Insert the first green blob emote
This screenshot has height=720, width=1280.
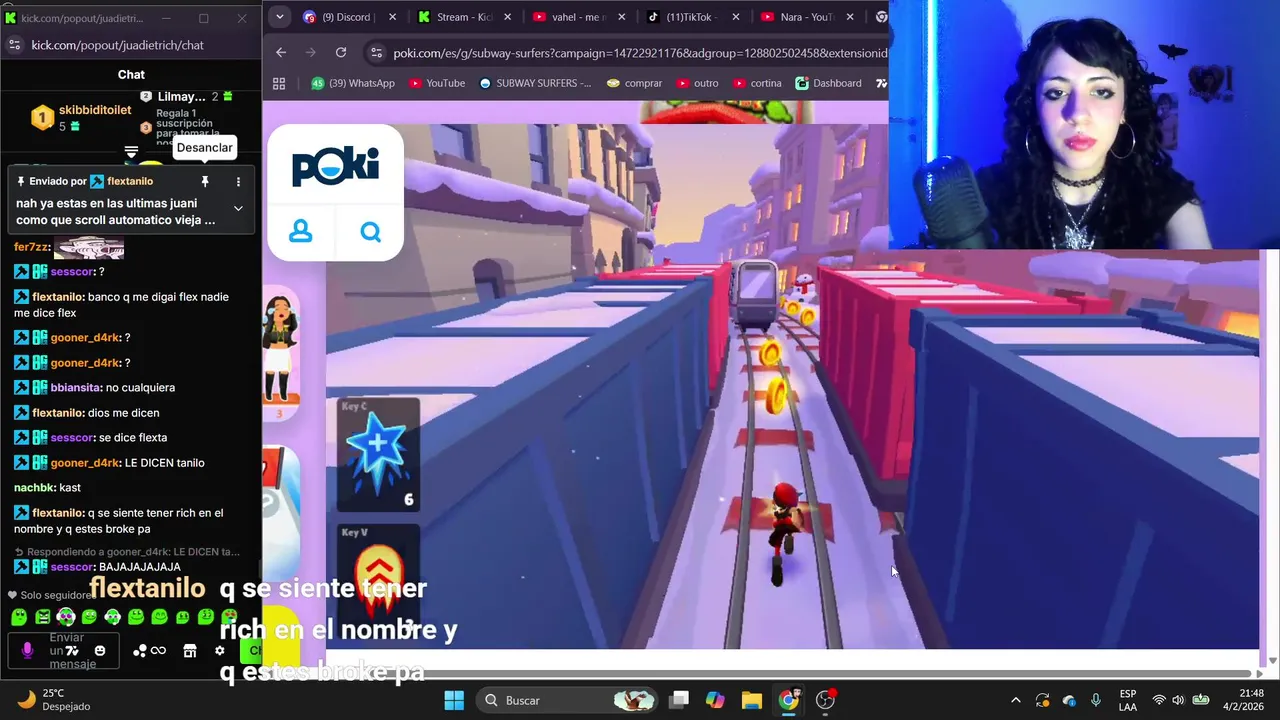click(19, 617)
